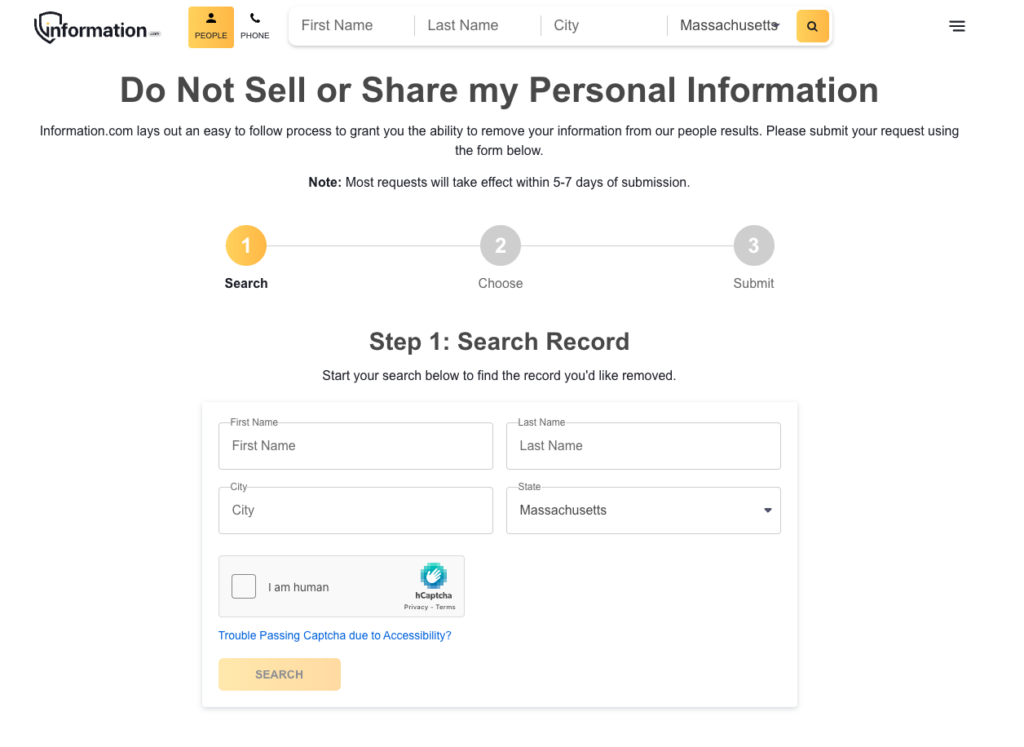1024x747 pixels.
Task: Select the PEOPLE search icon
Action: [x=210, y=26]
